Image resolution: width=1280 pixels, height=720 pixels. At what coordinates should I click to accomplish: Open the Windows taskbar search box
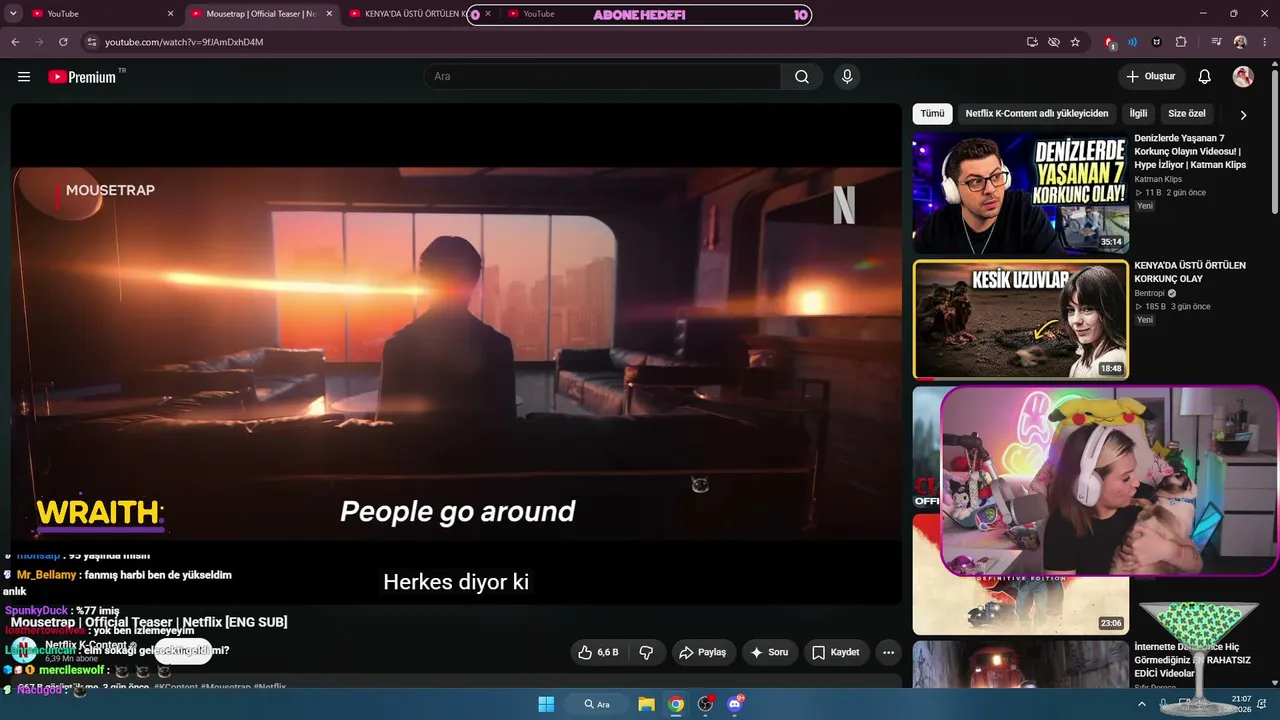pos(597,704)
